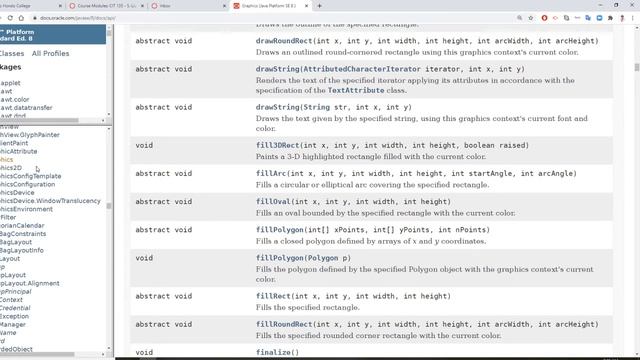The height and width of the screenshot is (360, 640).
Task: Close the Course Modules tab
Action: 142,6
